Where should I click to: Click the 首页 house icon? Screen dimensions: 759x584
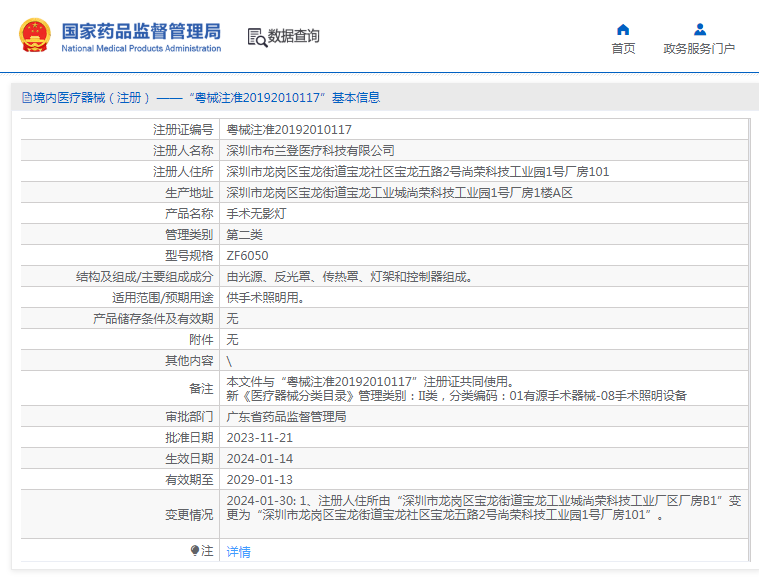[x=623, y=29]
